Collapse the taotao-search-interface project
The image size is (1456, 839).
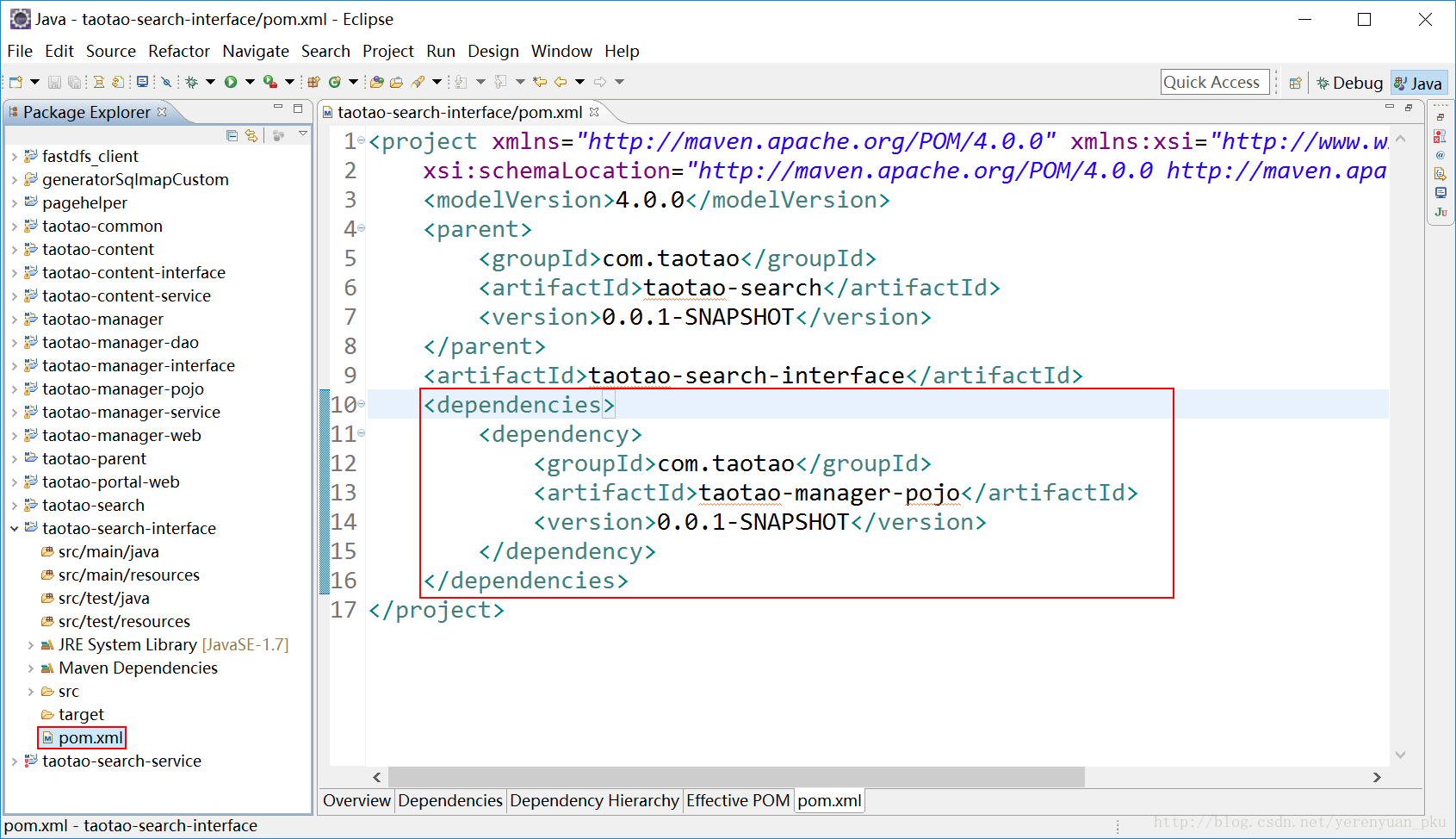coord(15,529)
